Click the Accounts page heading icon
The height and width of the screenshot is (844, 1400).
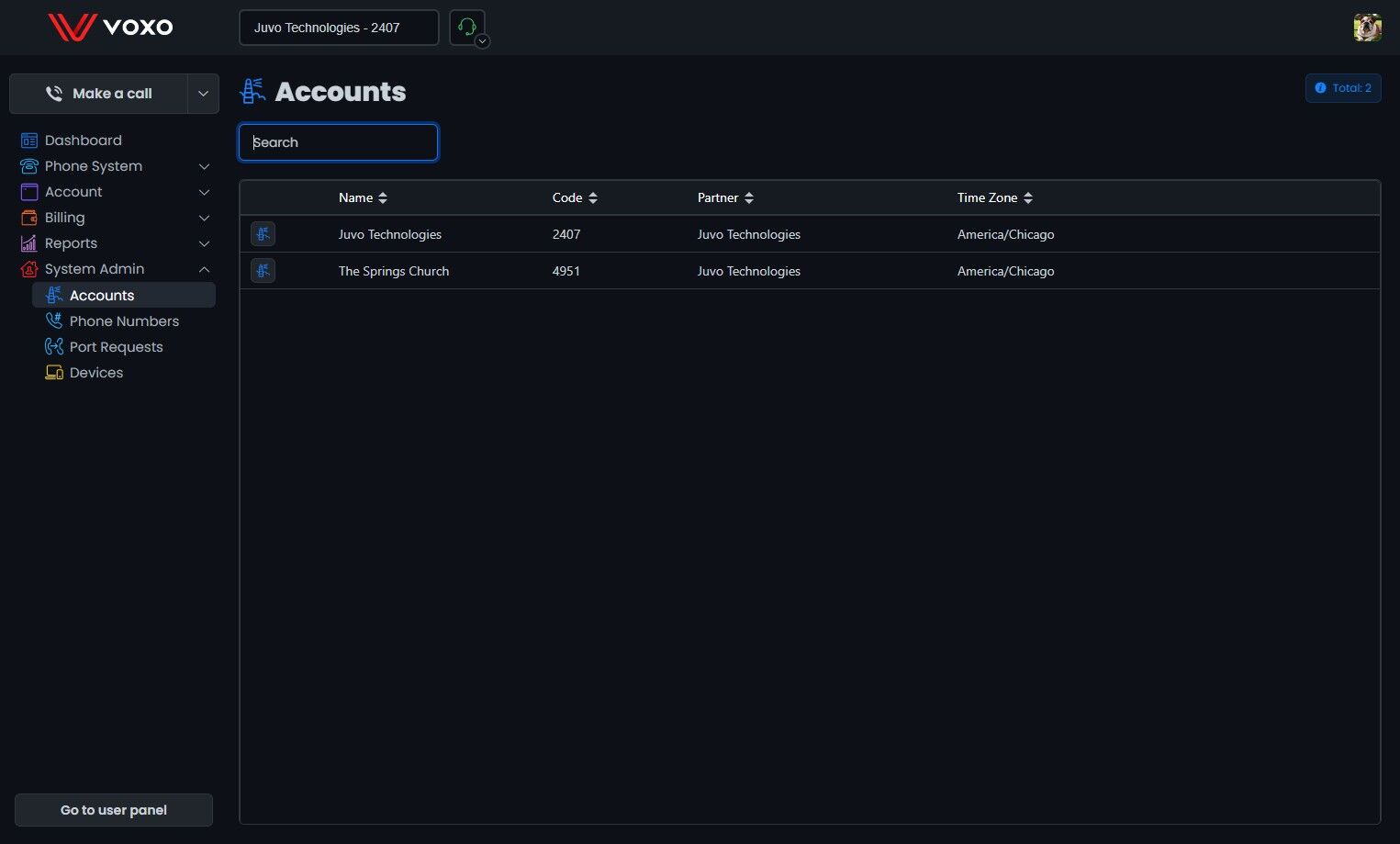[x=252, y=91]
